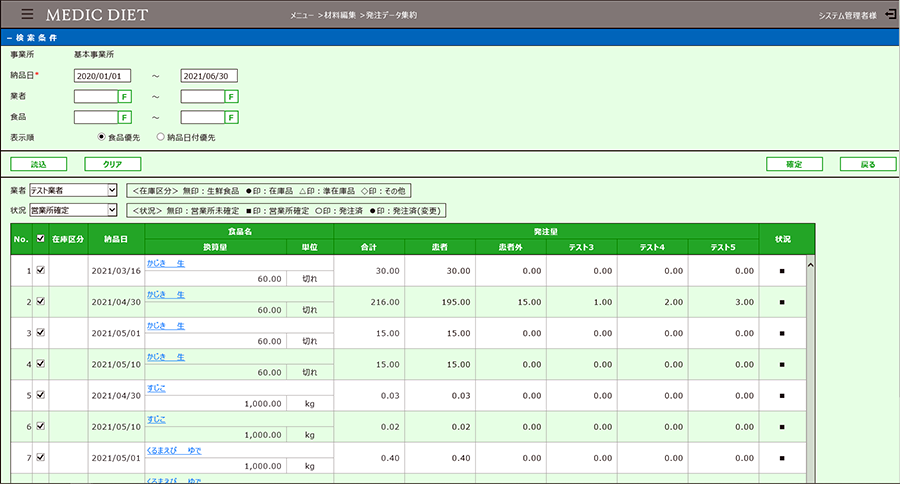900x484 pixels.
Task: Open food start lookup F button
Action: pyautogui.click(x=125, y=117)
